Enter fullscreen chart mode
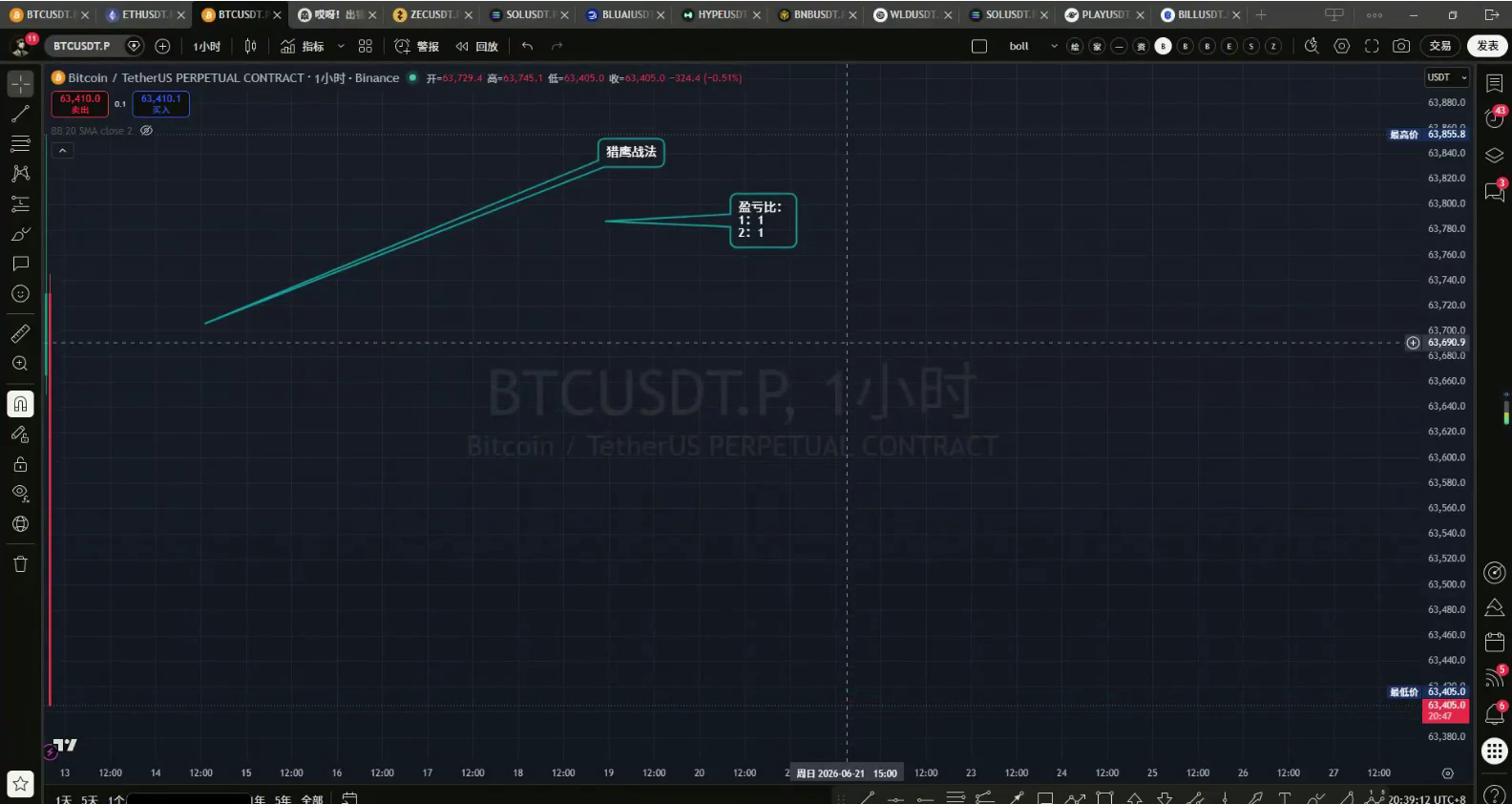The height and width of the screenshot is (804, 1512). [1372, 46]
